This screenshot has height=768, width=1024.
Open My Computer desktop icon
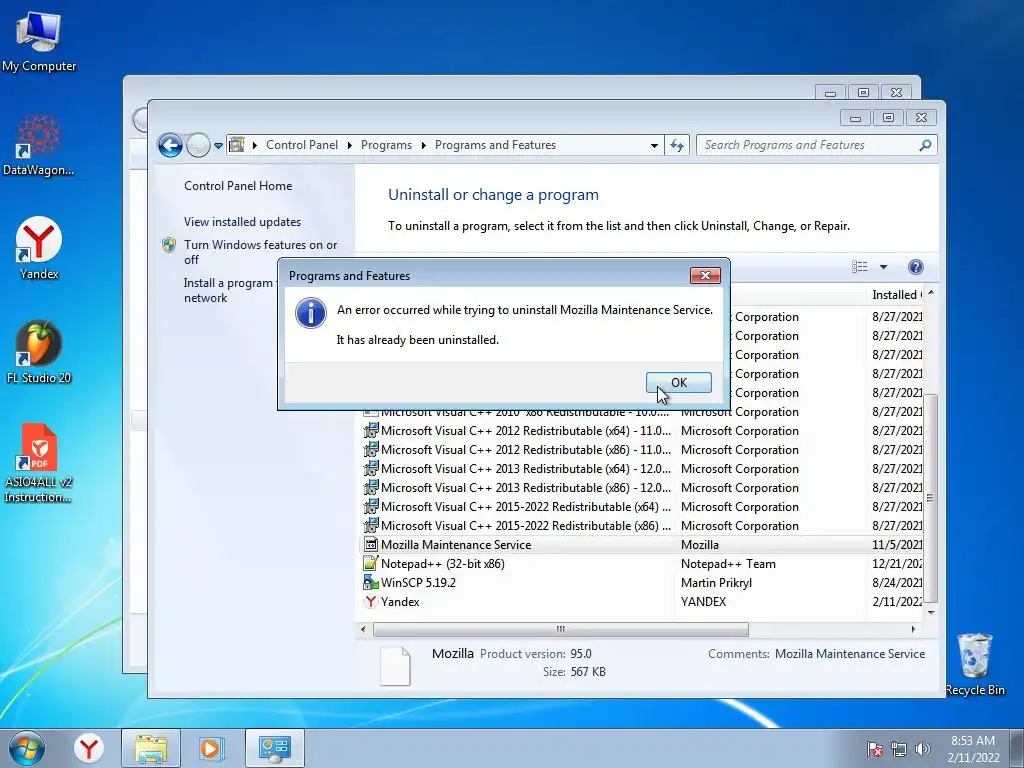point(39,42)
